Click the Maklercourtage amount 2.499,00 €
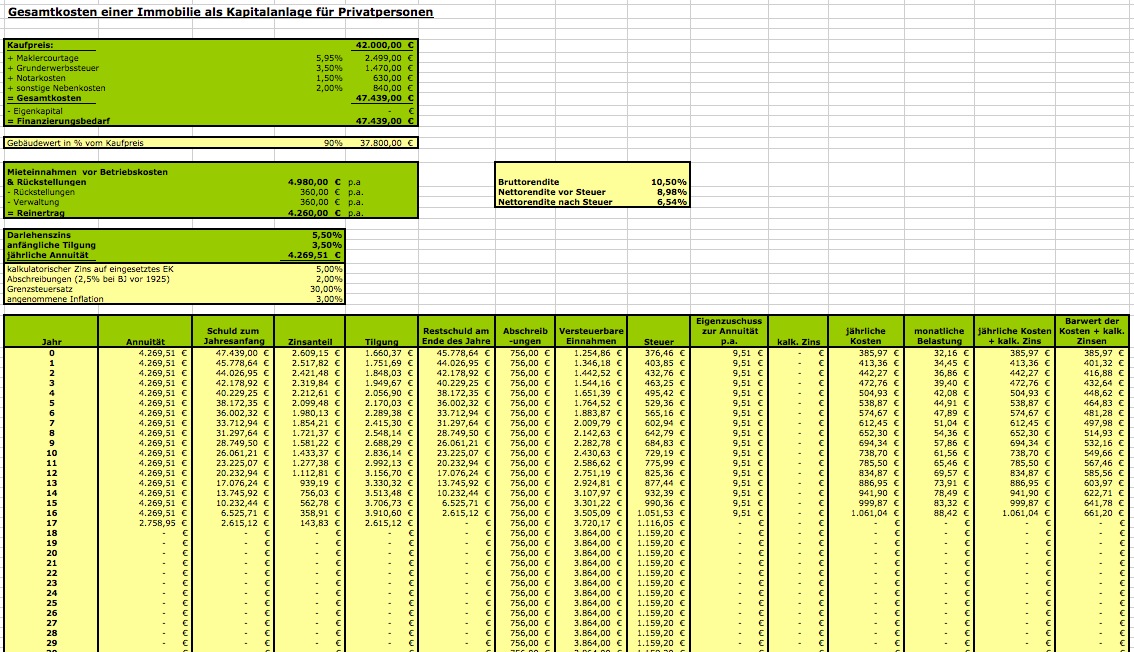The width and height of the screenshot is (1134, 652). coord(388,58)
